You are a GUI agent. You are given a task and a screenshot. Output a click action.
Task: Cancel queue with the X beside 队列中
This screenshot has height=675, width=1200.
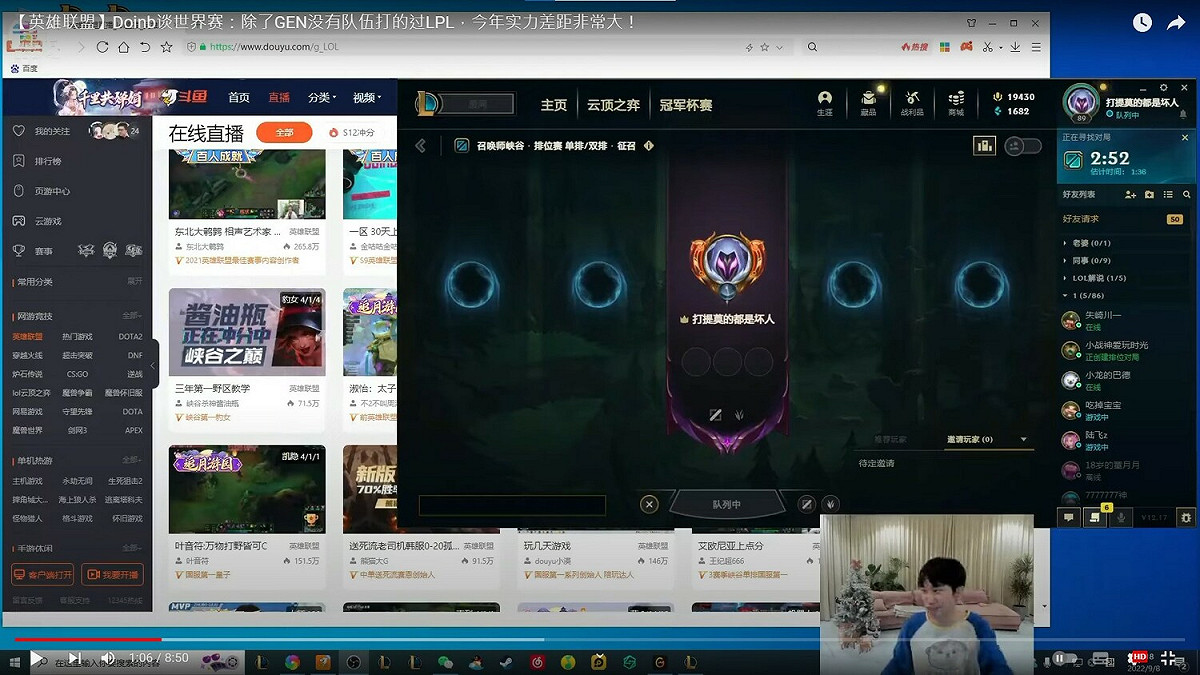click(x=649, y=504)
